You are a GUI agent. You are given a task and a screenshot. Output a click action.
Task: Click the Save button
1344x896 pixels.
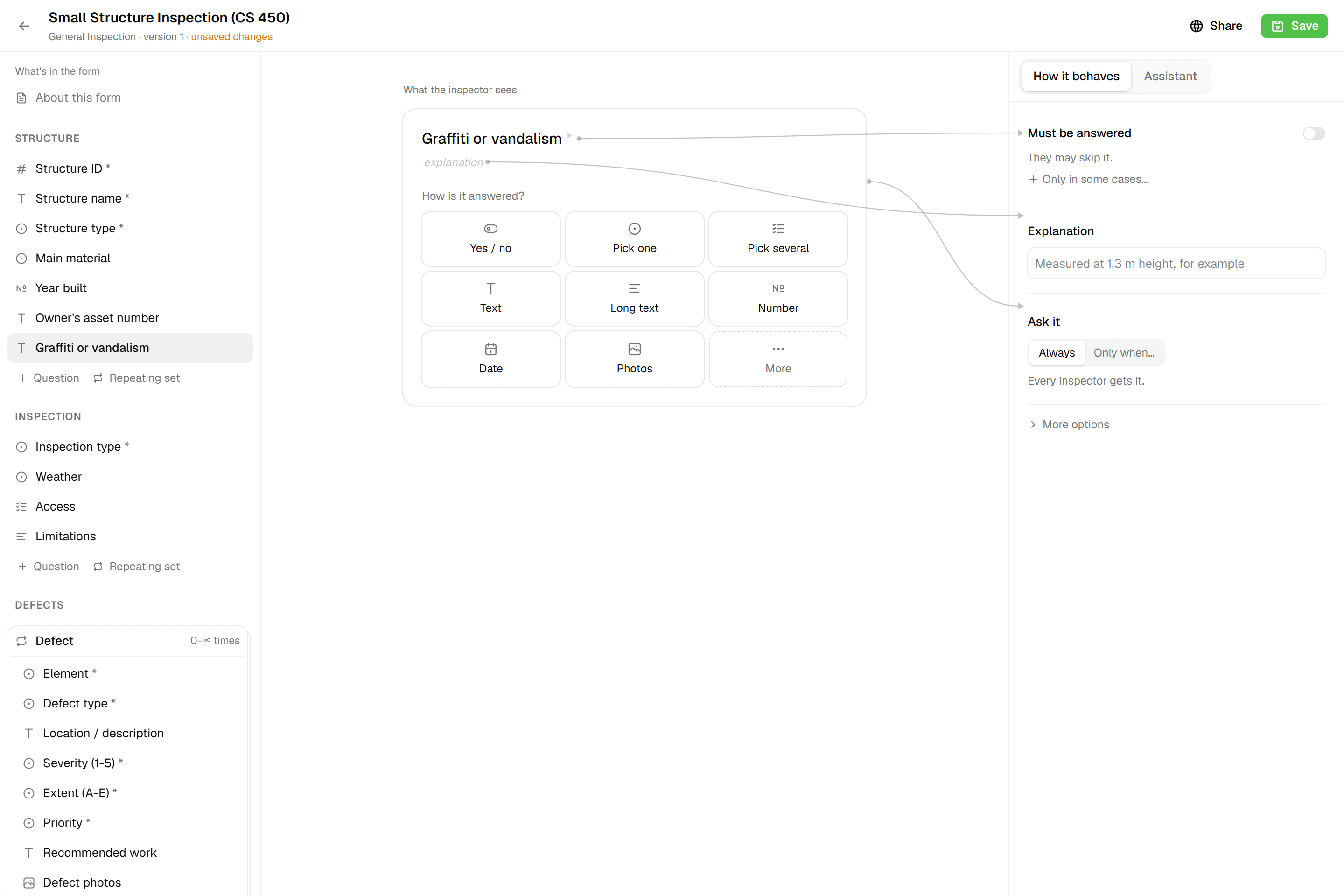point(1294,26)
